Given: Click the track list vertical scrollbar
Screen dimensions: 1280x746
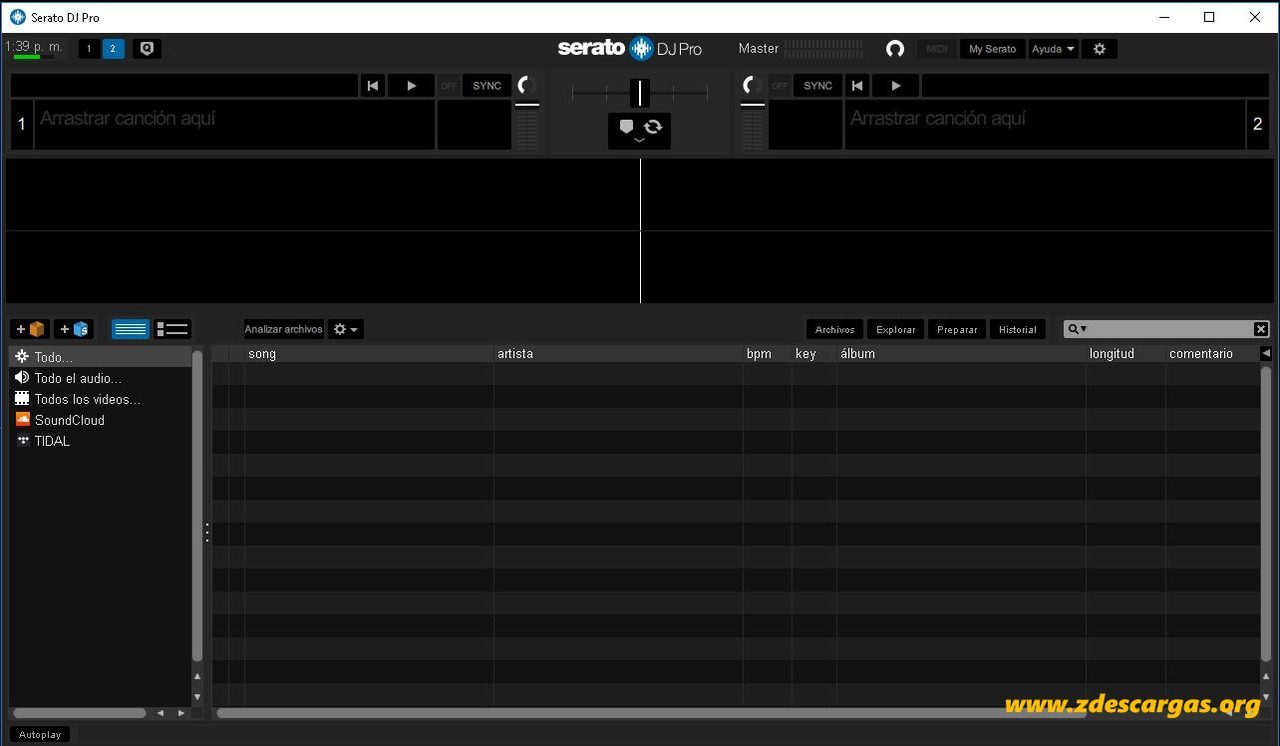Looking at the screenshot, I should (x=1266, y=515).
